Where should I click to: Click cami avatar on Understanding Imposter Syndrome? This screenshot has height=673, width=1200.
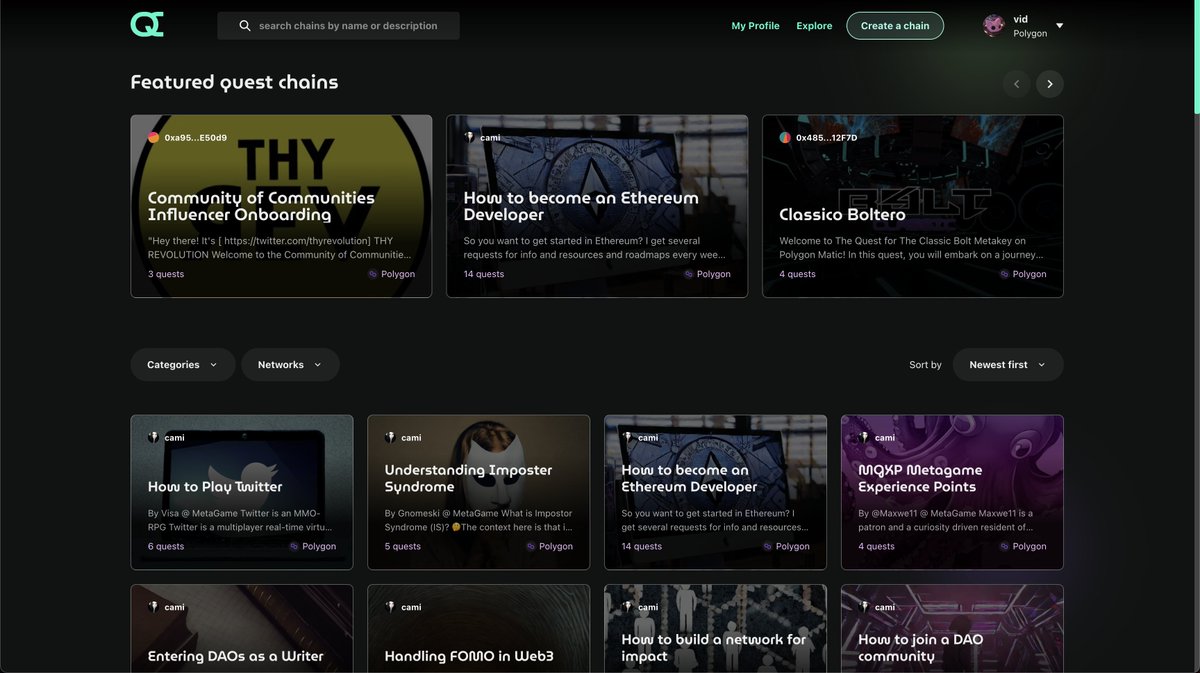click(391, 437)
